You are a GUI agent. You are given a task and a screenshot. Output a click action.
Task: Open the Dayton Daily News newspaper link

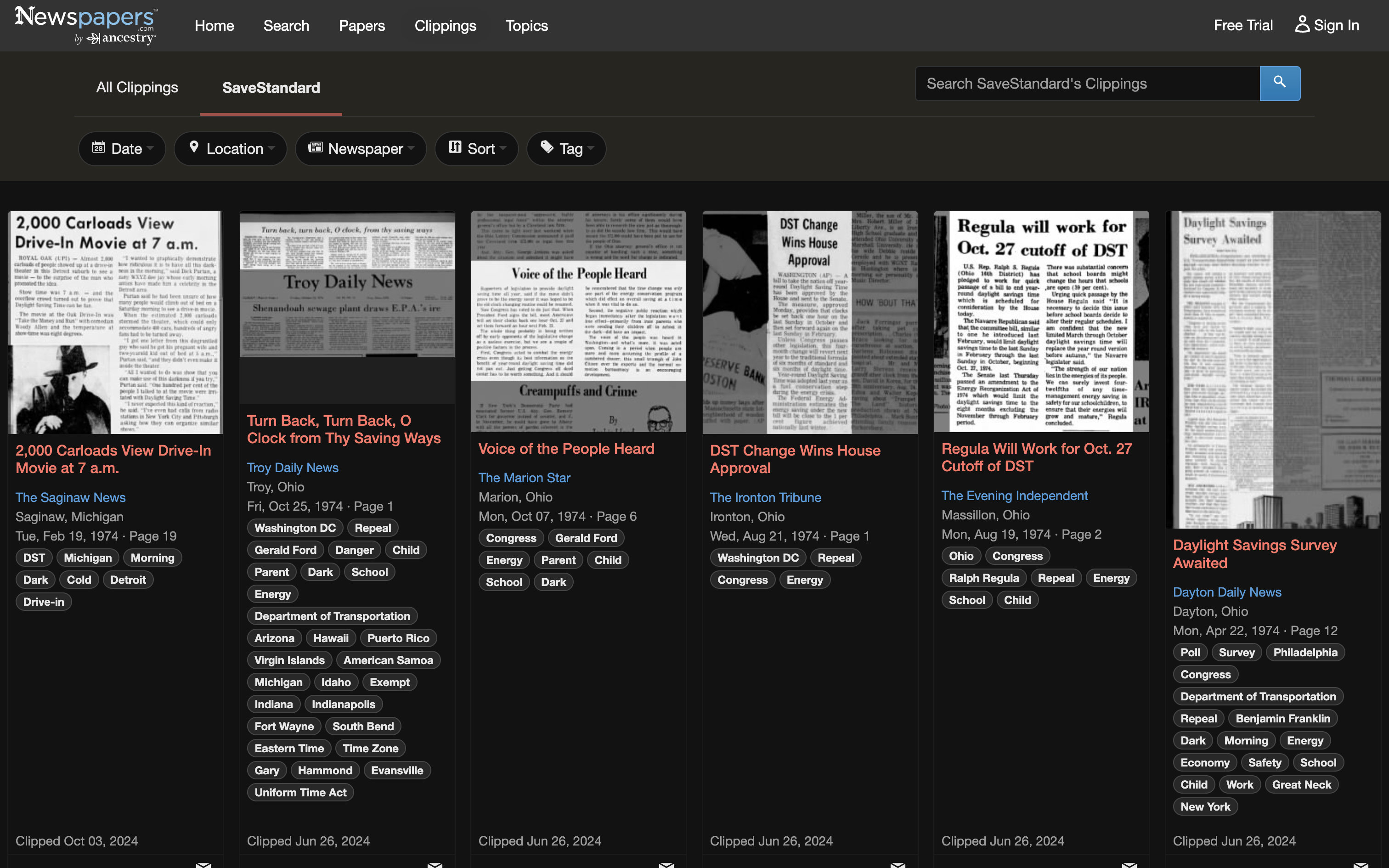point(1226,592)
